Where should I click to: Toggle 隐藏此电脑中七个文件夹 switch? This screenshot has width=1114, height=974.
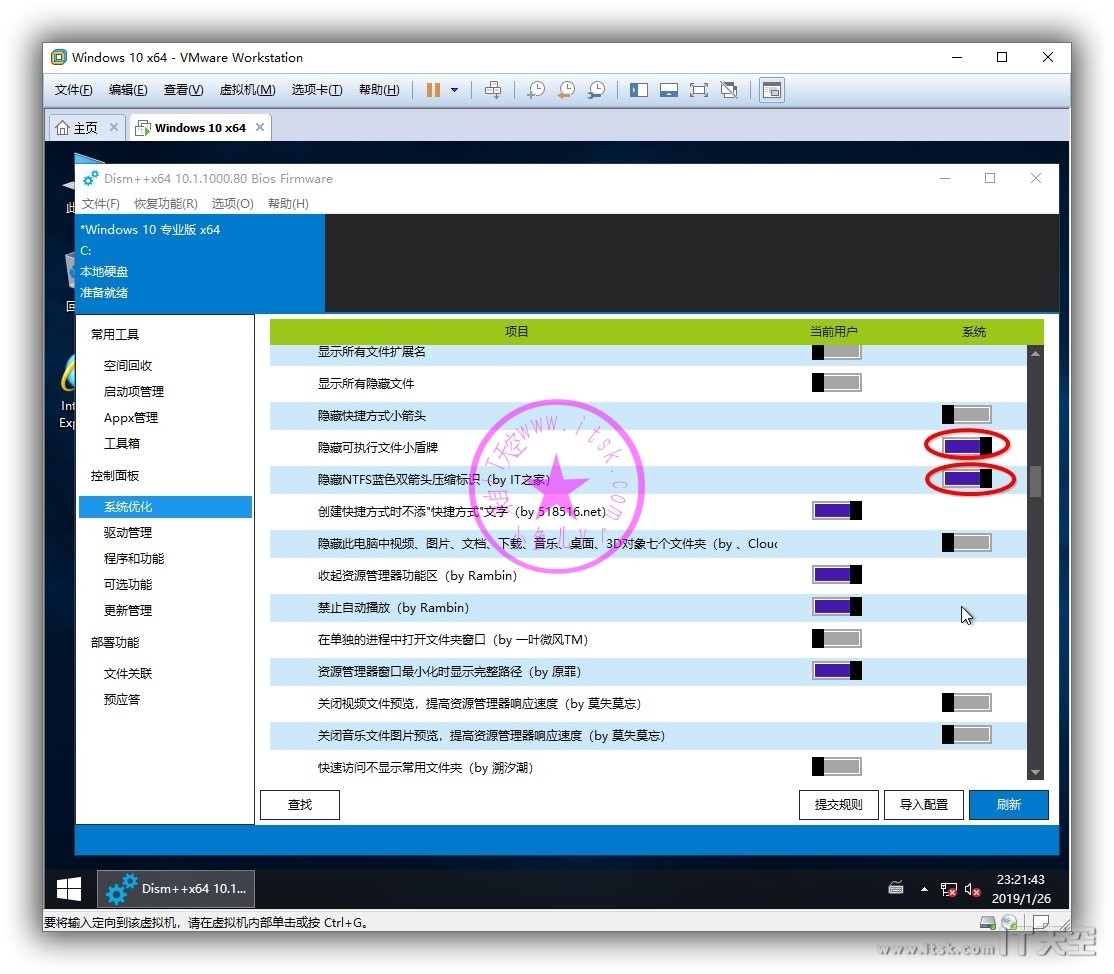click(x=966, y=543)
